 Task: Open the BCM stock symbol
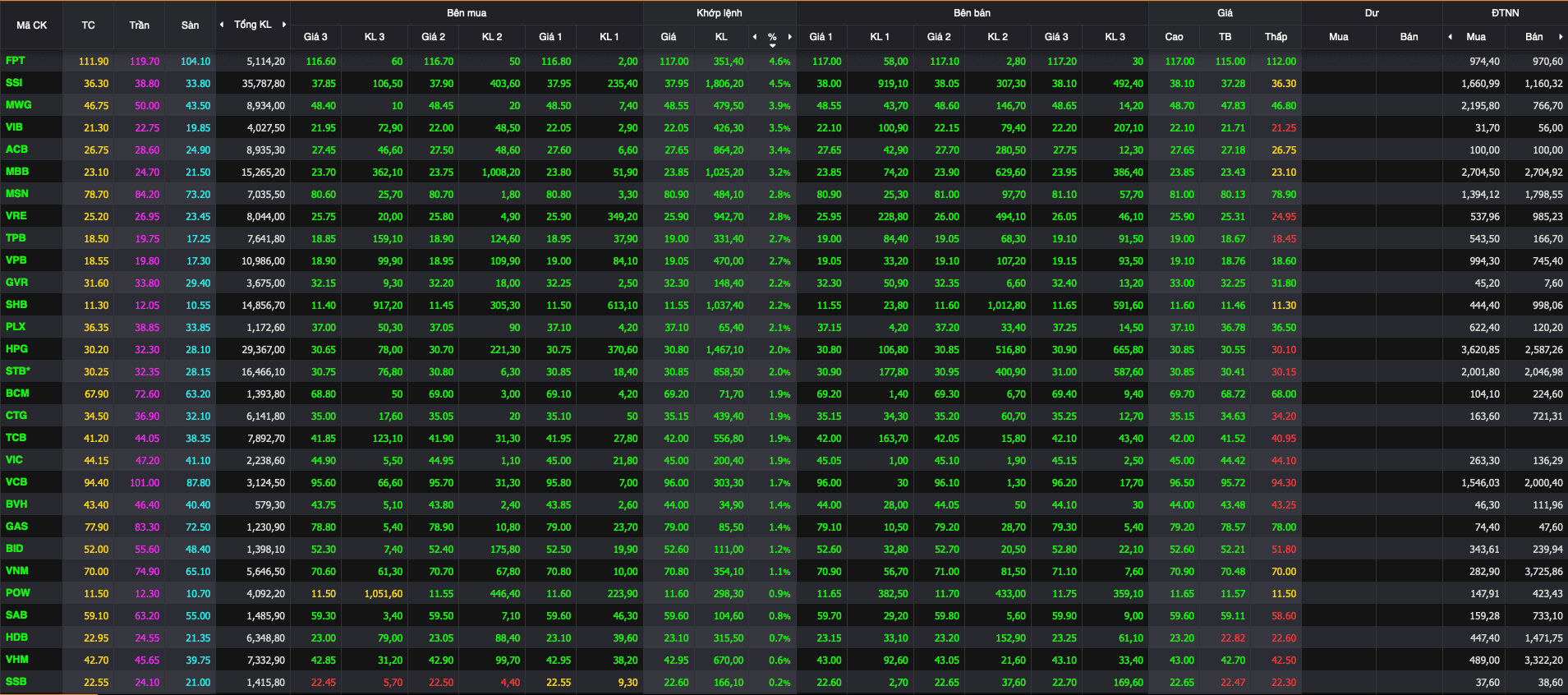tap(16, 394)
